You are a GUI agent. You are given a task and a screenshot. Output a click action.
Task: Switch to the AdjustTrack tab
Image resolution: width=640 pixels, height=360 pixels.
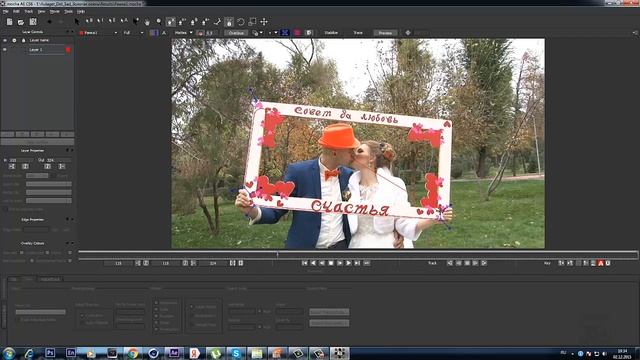pos(50,279)
